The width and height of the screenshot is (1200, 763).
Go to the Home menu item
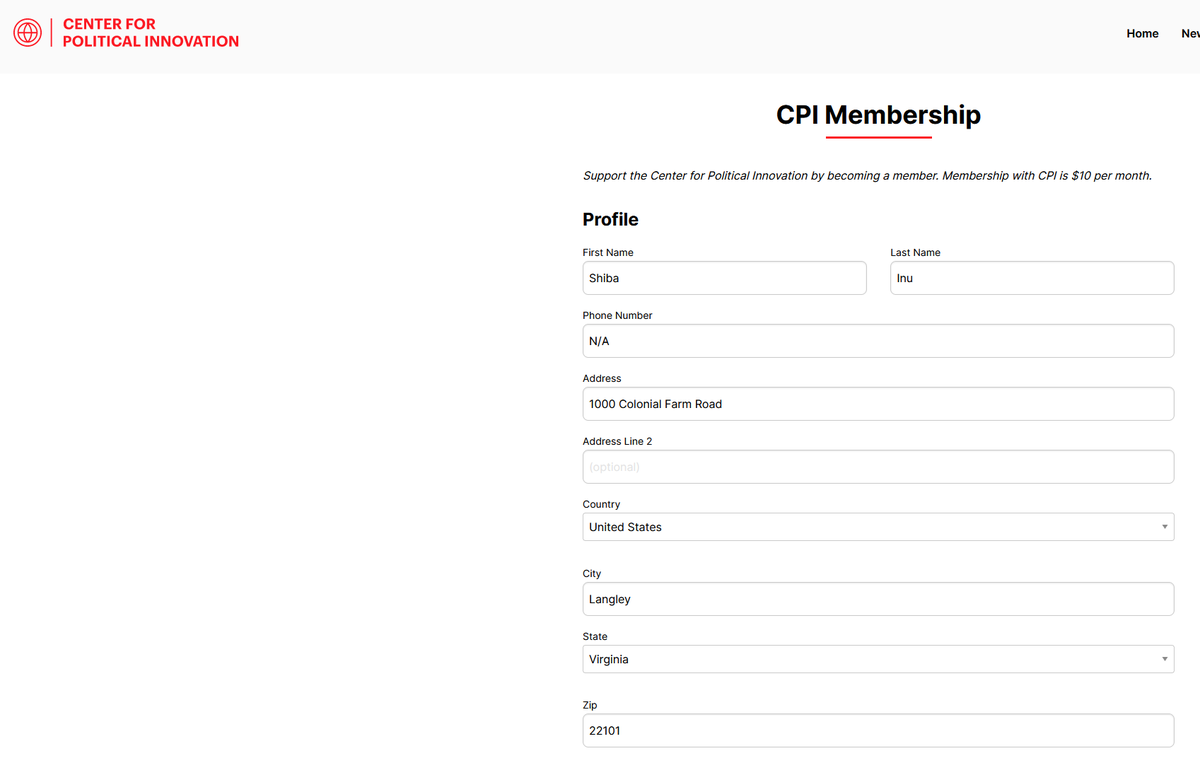(1142, 33)
